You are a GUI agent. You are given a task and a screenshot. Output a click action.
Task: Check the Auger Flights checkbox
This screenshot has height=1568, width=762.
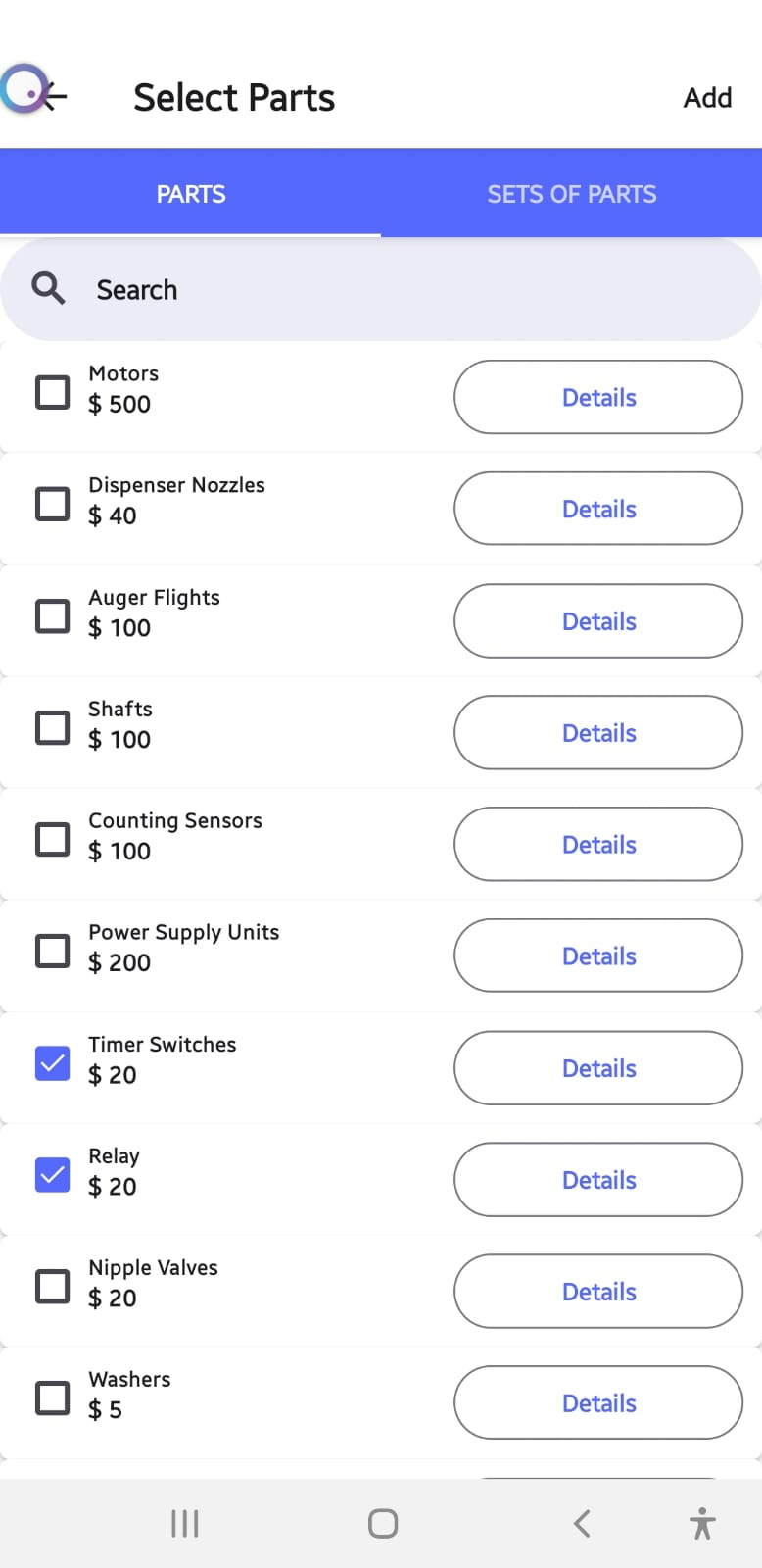[53, 616]
